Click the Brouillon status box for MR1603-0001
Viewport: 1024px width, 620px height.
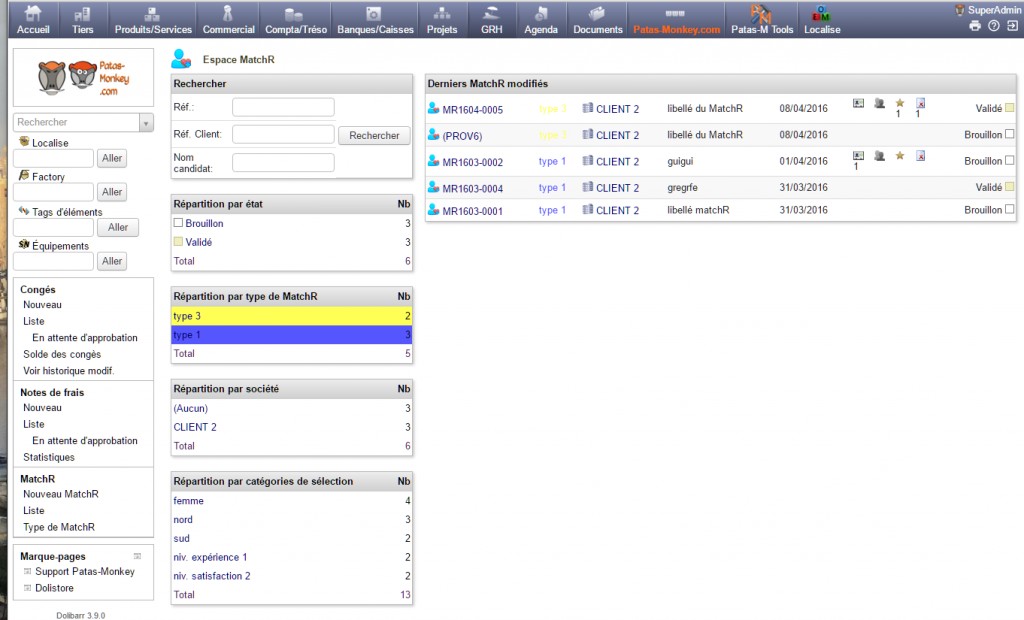1009,210
